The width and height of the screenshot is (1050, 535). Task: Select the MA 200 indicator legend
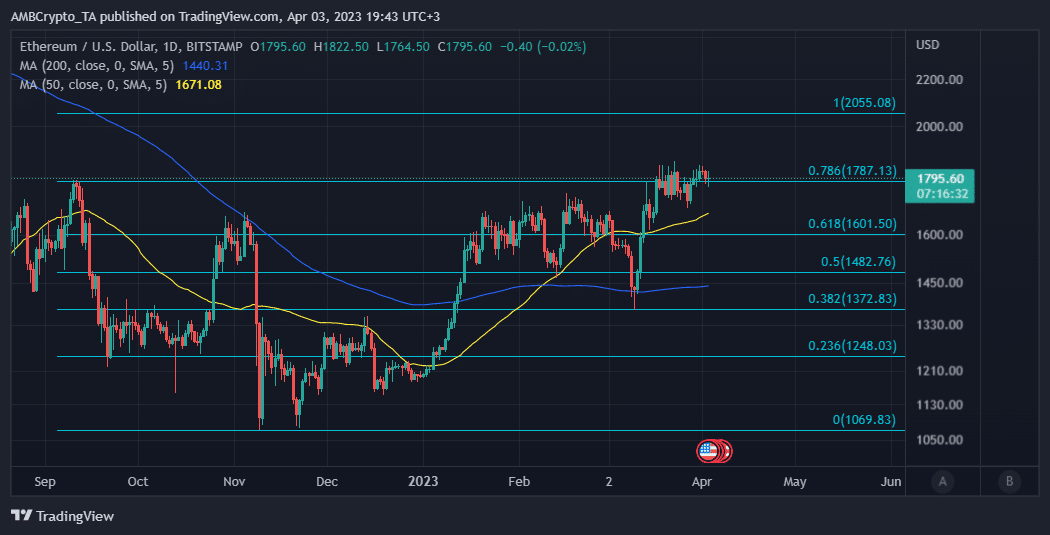pos(94,66)
